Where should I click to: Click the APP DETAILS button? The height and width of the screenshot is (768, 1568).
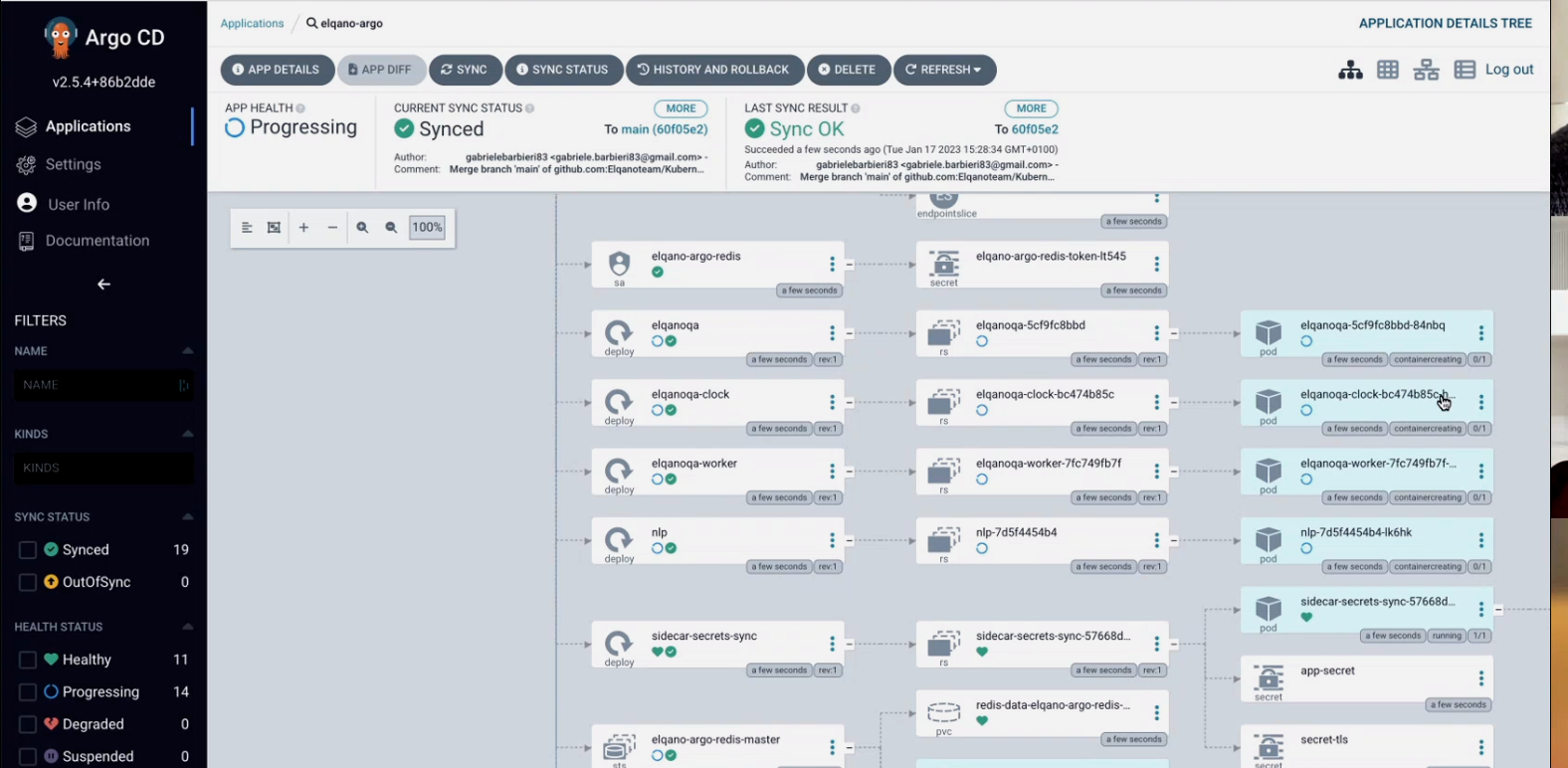click(x=277, y=70)
